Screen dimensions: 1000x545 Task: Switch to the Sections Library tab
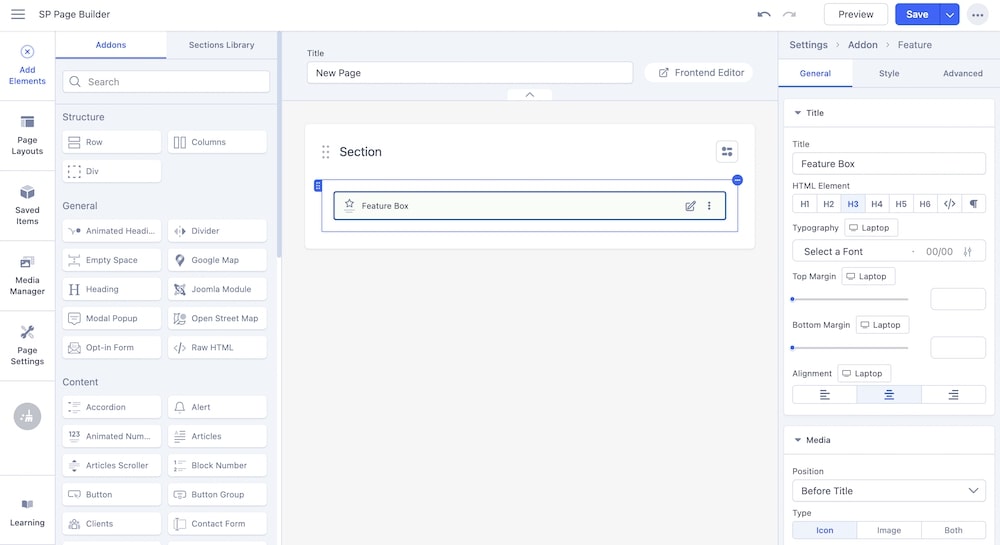(x=221, y=45)
